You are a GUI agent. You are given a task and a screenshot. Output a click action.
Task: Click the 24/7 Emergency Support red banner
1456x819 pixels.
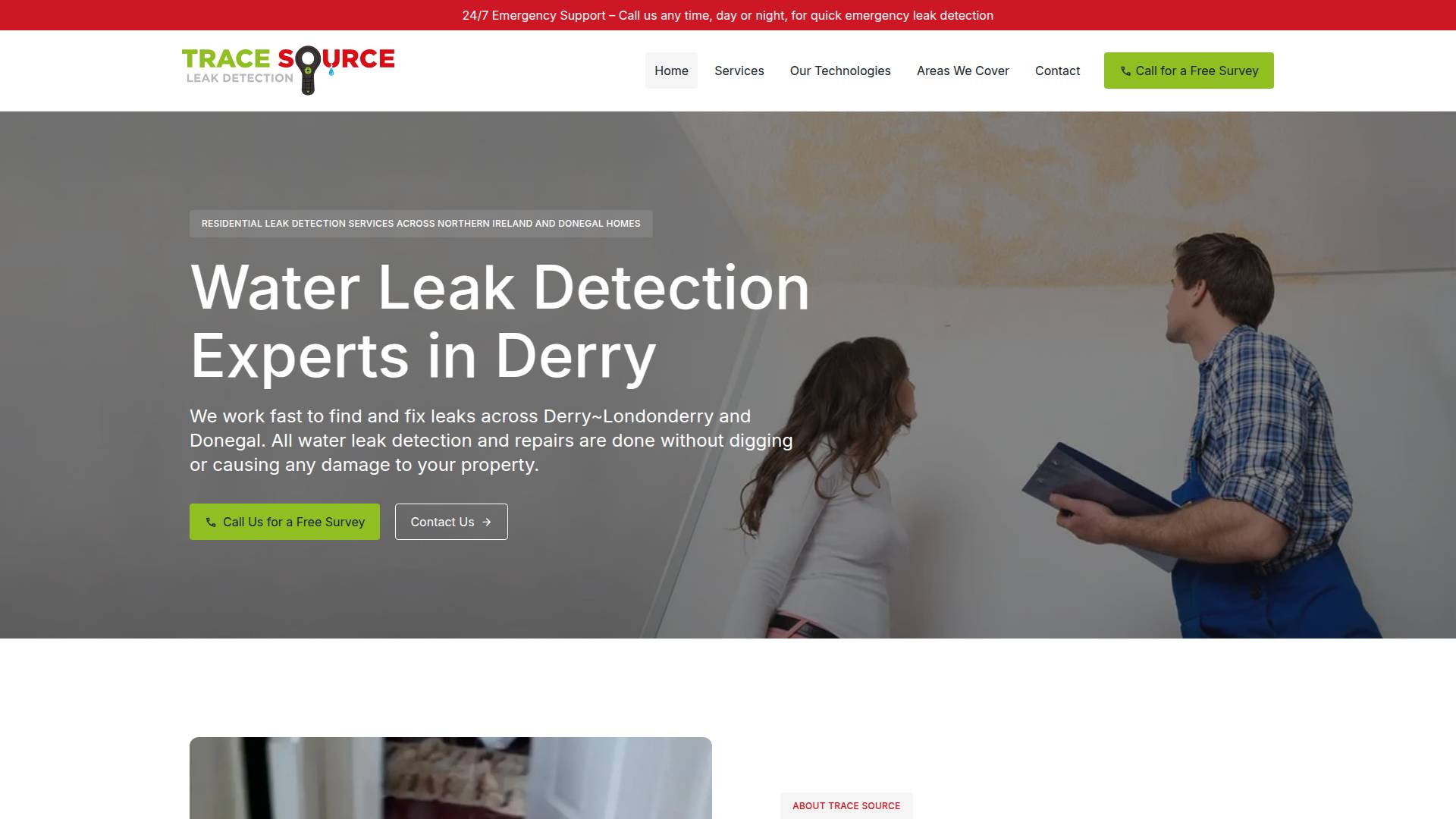728,15
